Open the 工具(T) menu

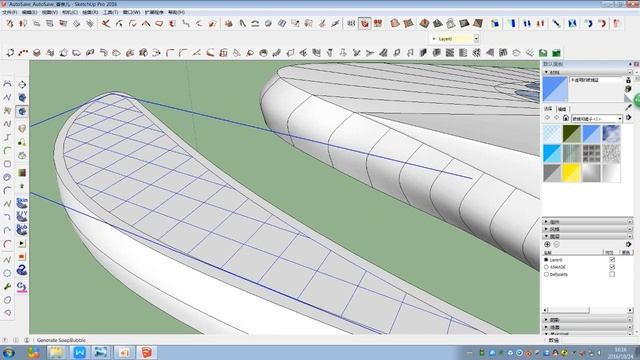111,12
